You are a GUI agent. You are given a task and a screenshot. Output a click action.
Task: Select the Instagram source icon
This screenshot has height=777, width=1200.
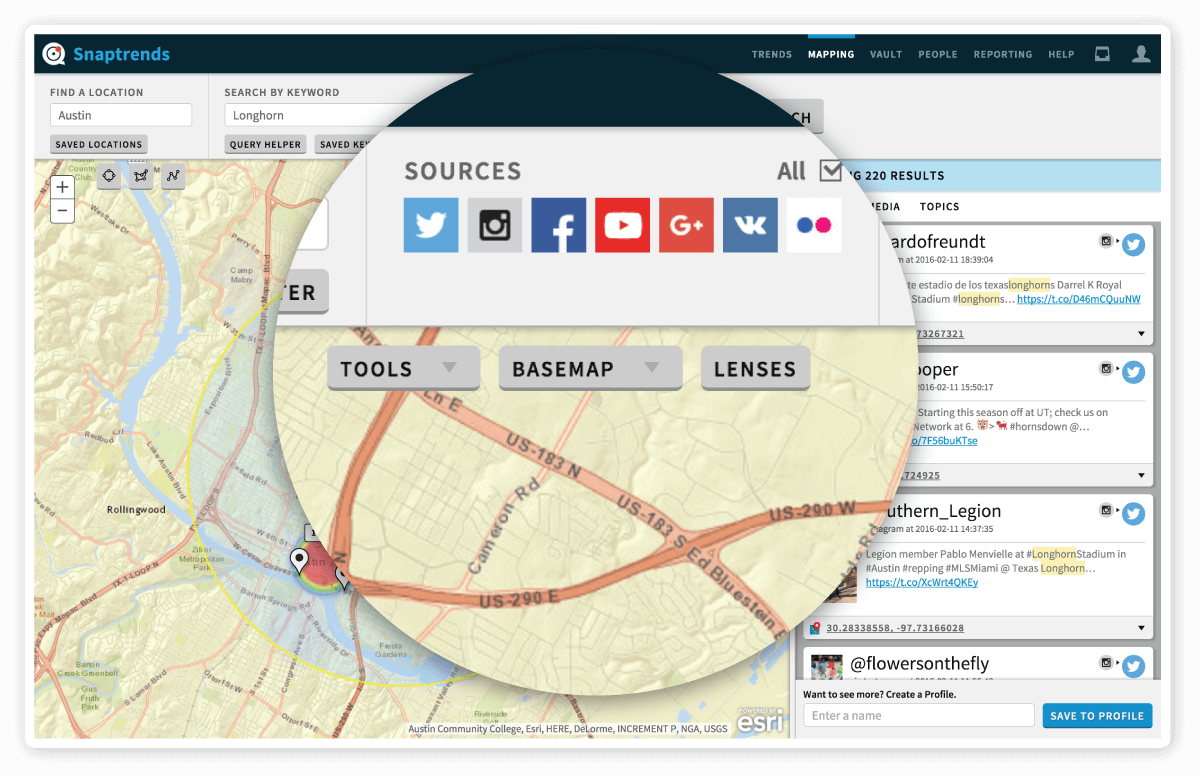[x=495, y=225]
